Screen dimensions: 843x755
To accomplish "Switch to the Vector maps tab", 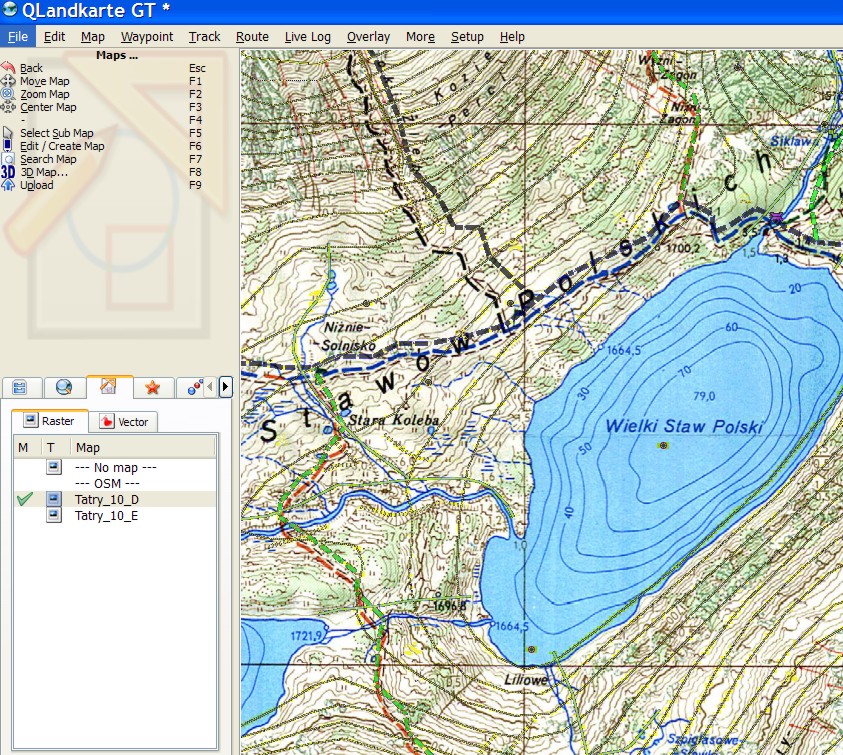I will pos(124,421).
